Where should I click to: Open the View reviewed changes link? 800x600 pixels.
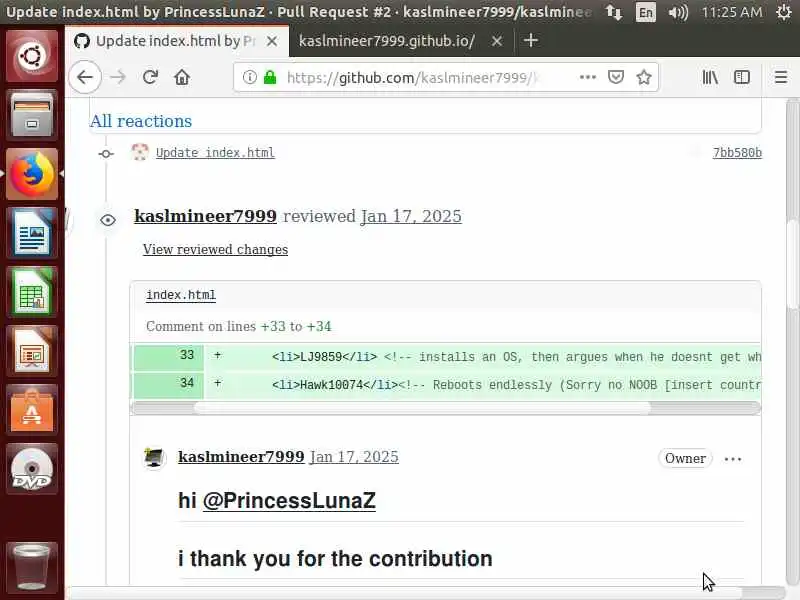point(215,250)
